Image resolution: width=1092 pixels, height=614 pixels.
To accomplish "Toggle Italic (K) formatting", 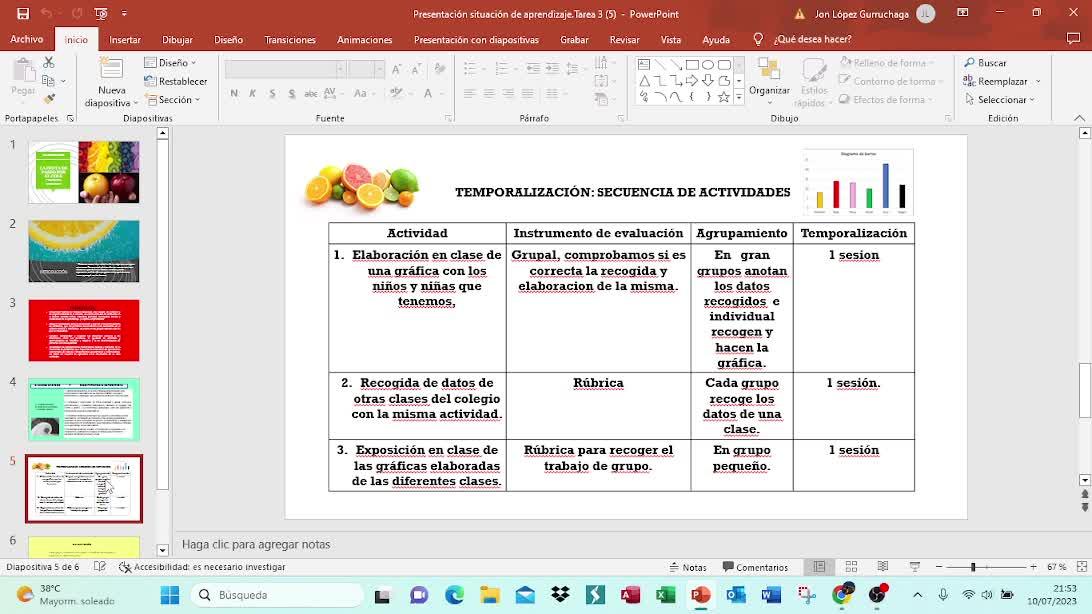I will click(252, 93).
